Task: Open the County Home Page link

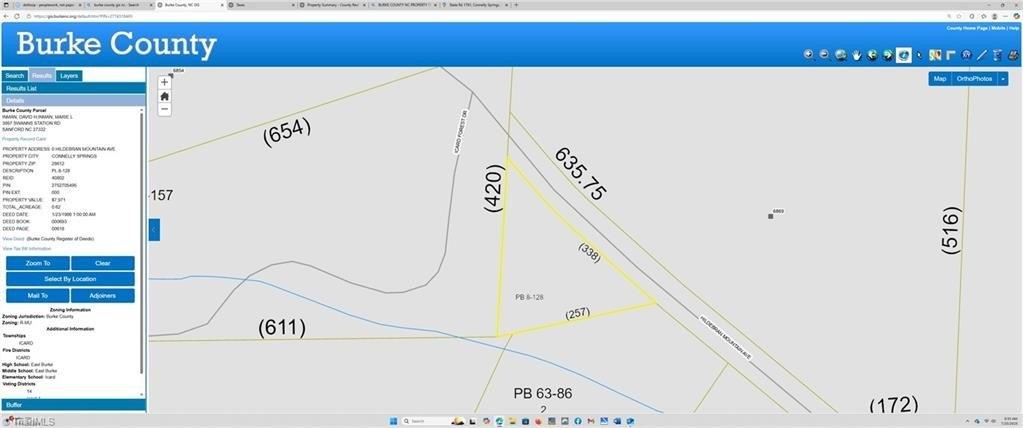Action: pyautogui.click(x=967, y=29)
